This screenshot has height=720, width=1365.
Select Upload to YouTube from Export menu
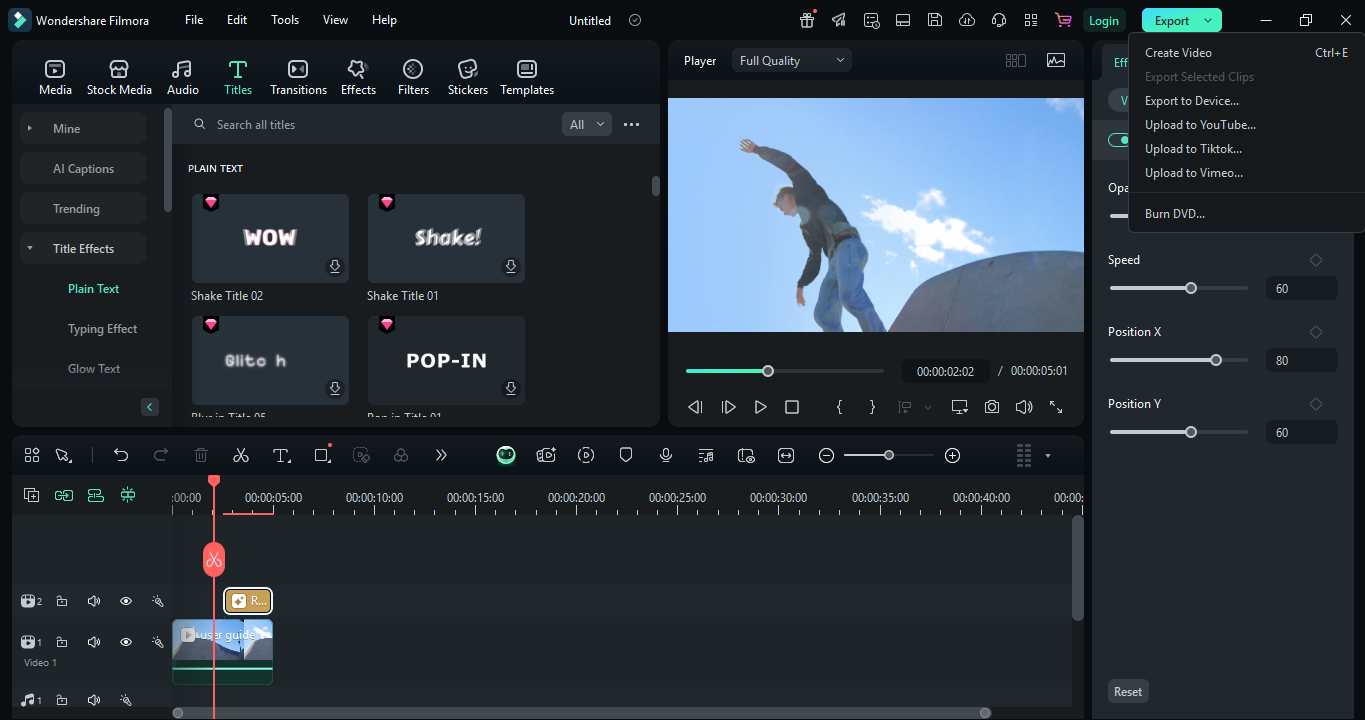click(x=1200, y=125)
